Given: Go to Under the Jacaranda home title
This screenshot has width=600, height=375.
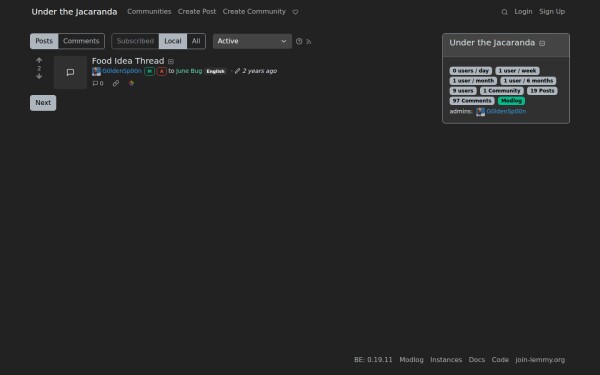Looking at the screenshot, I should [74, 12].
